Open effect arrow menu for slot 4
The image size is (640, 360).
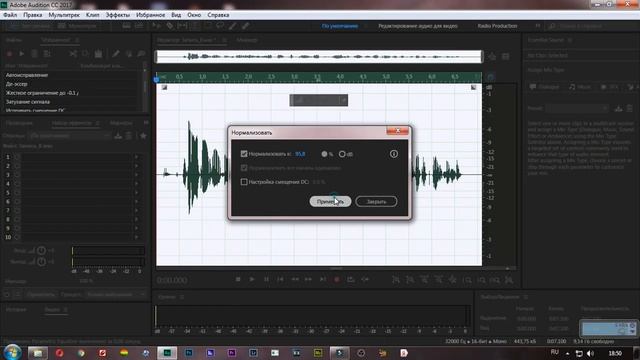(136, 184)
